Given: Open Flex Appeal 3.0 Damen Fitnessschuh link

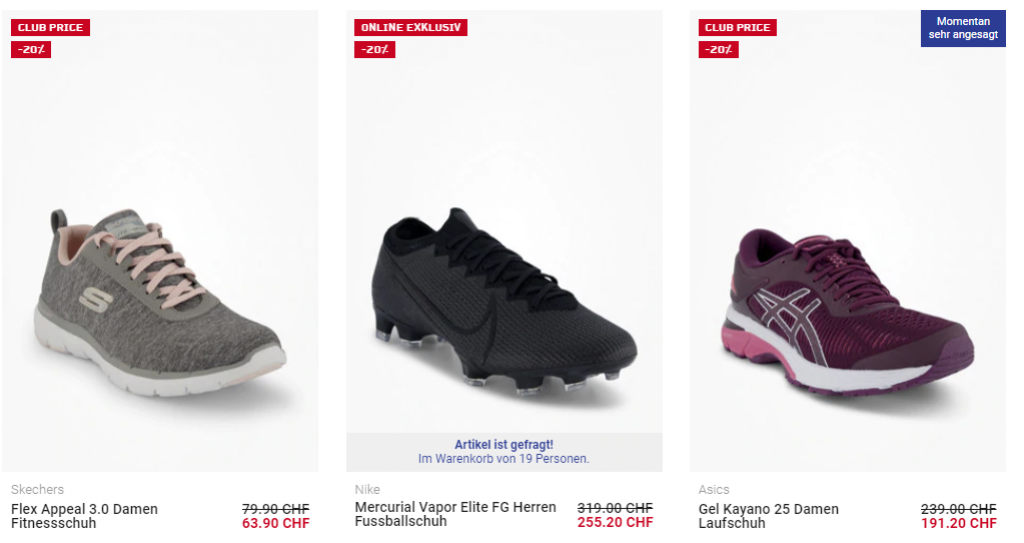Looking at the screenshot, I should [84, 516].
